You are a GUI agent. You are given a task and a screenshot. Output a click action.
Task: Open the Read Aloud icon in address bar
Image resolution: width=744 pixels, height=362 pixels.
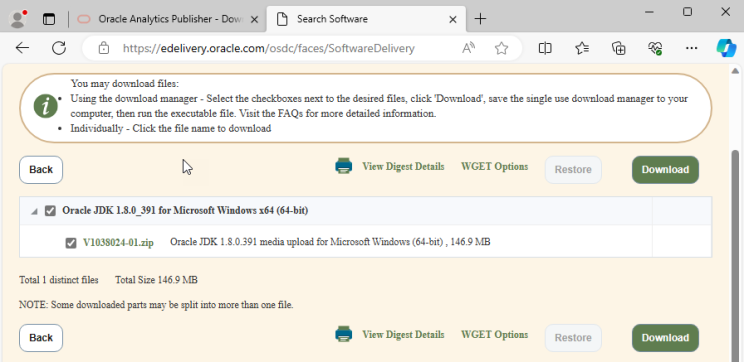468,48
